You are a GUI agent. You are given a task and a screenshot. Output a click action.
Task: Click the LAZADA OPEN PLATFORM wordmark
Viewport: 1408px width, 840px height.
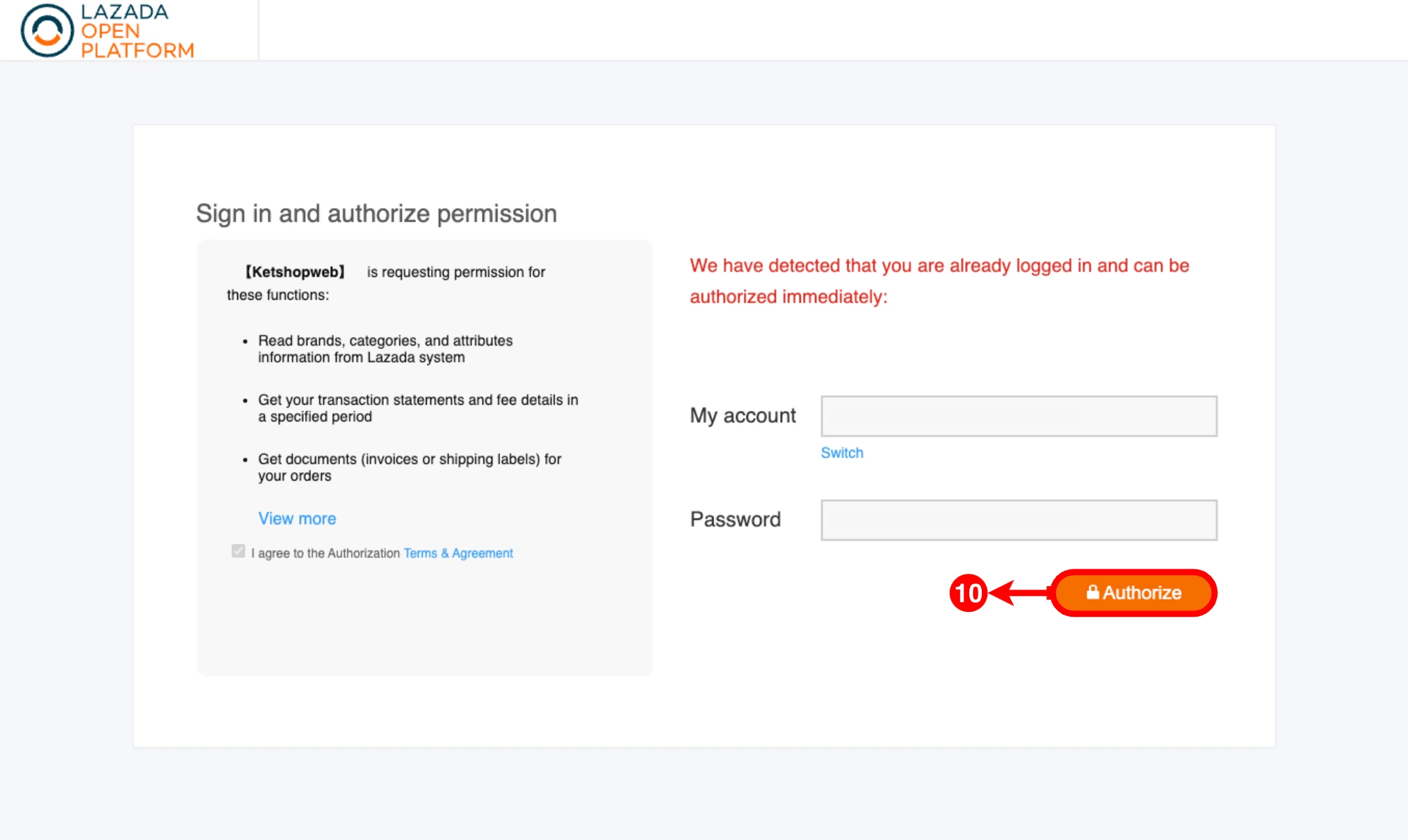click(137, 31)
